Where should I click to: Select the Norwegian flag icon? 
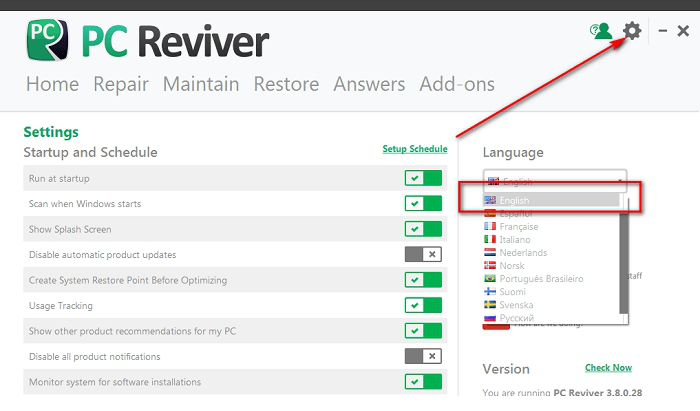490,265
